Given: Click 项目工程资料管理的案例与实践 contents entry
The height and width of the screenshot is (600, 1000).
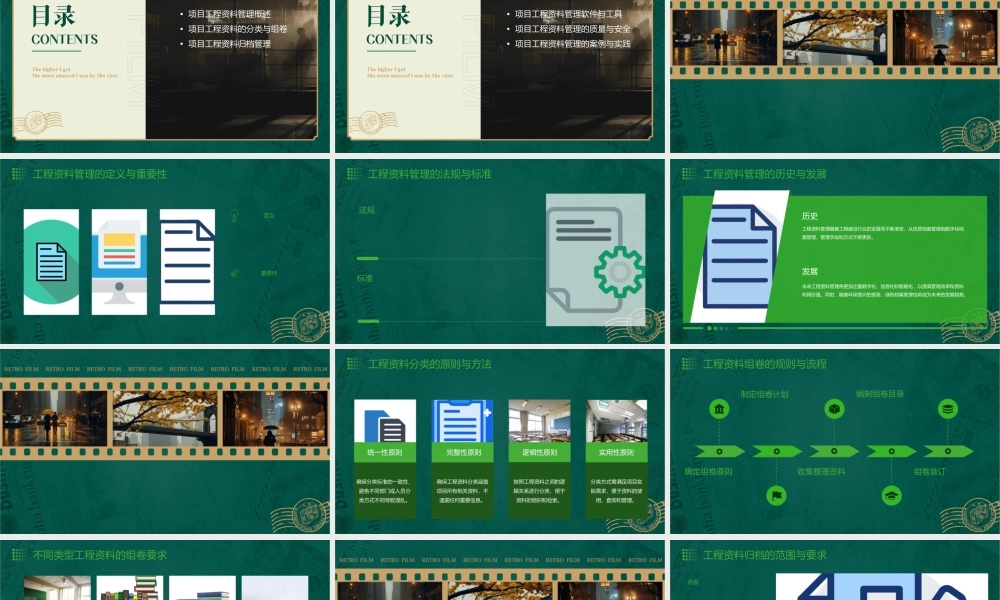Looking at the screenshot, I should coord(573,44).
